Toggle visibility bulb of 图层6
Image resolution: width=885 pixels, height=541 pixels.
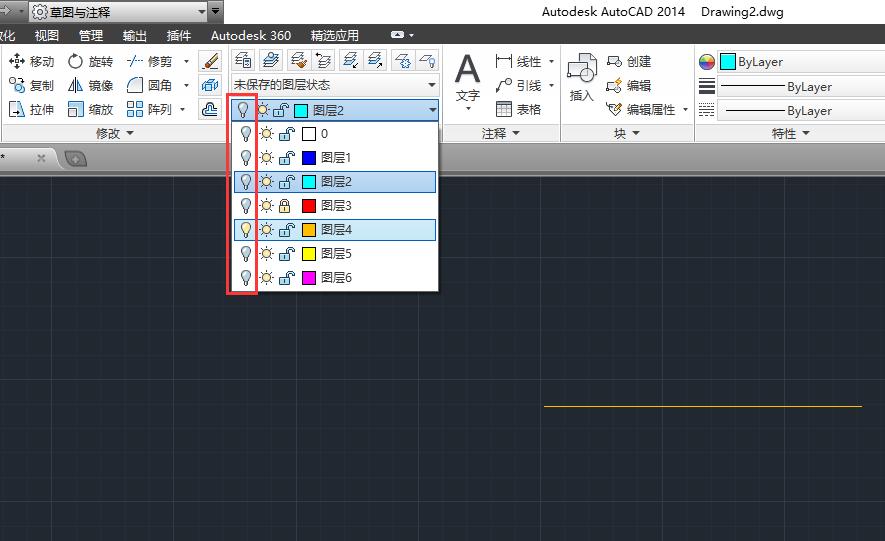(246, 278)
